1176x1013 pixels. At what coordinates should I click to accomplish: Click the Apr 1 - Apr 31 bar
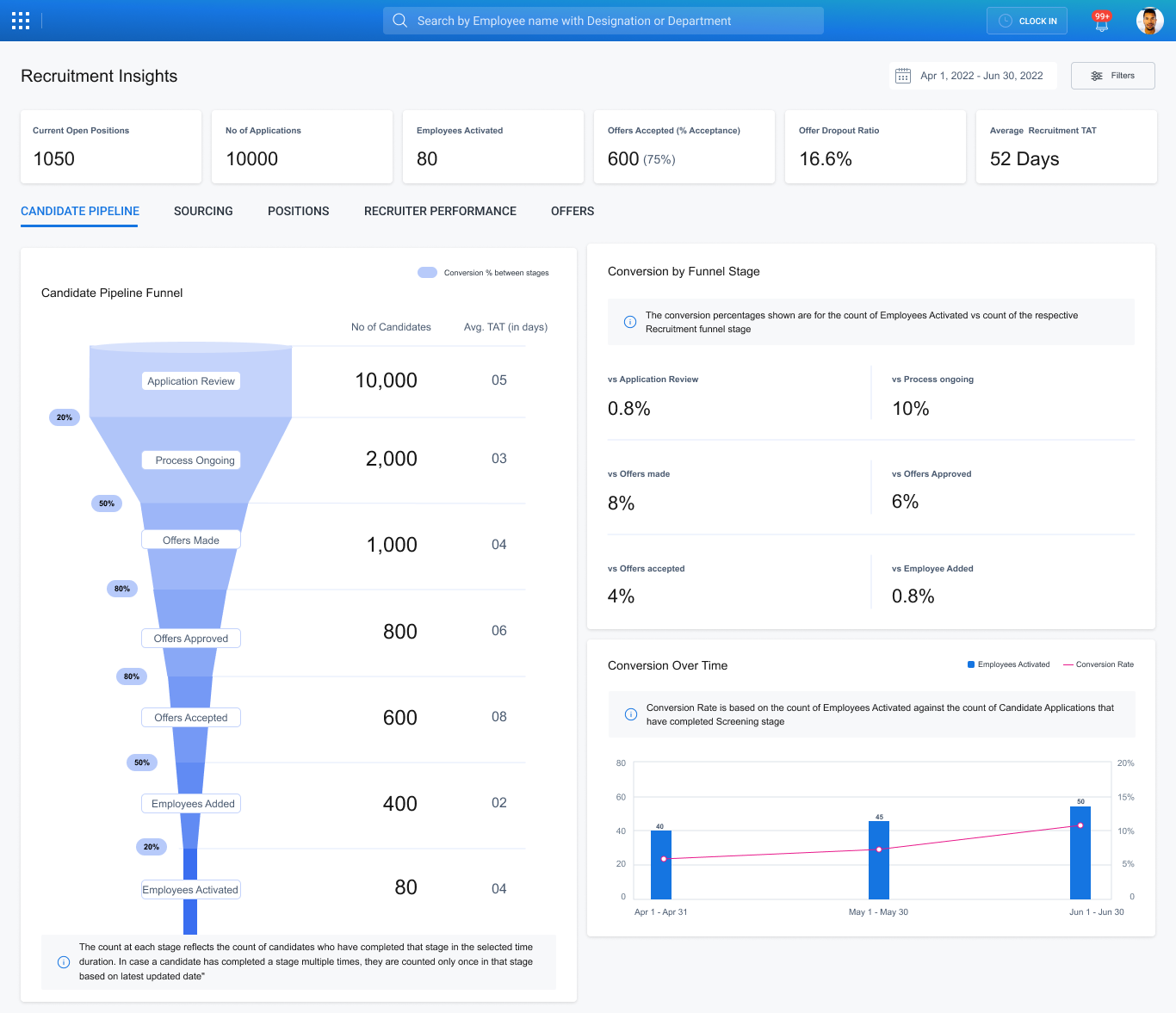coord(661,865)
